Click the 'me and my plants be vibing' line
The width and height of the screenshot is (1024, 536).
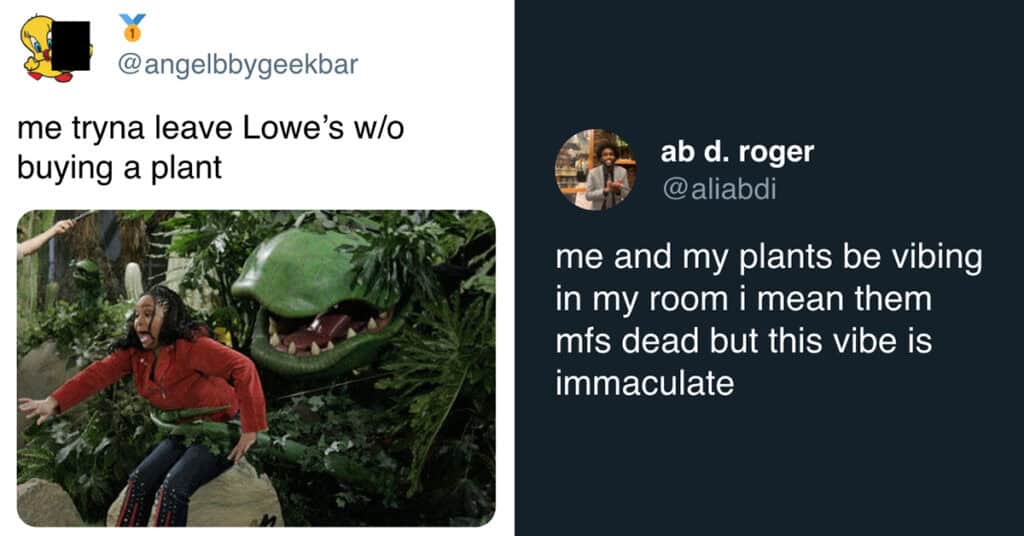click(769, 258)
